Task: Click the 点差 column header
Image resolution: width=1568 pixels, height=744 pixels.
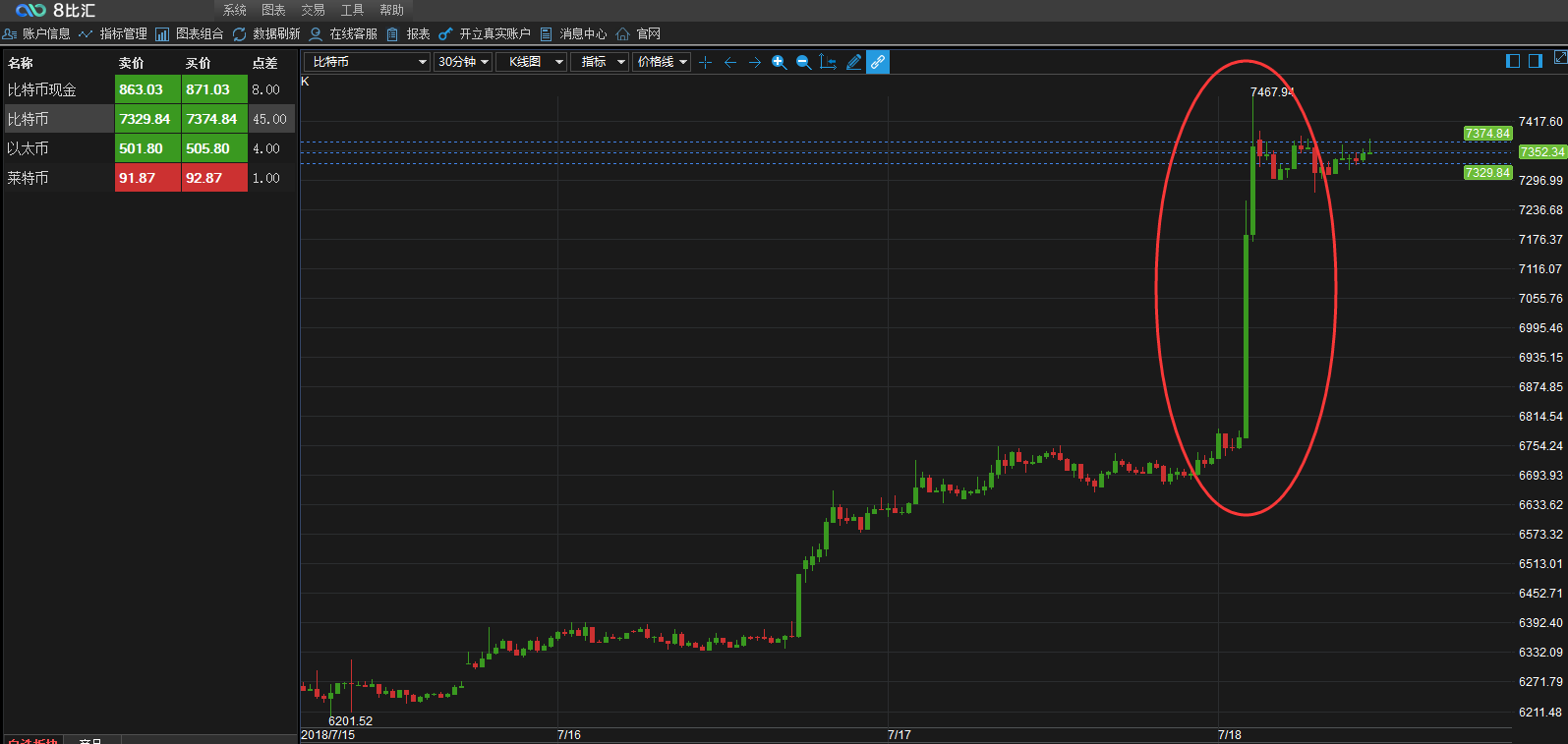Action: (265, 63)
